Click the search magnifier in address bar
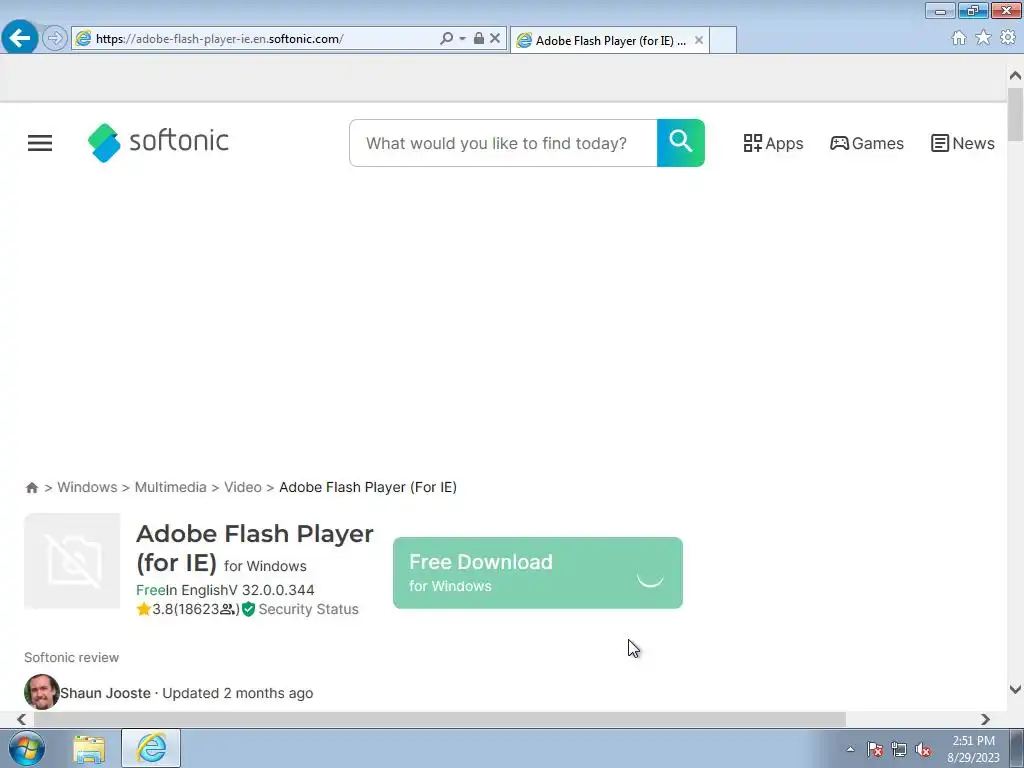 pyautogui.click(x=447, y=39)
